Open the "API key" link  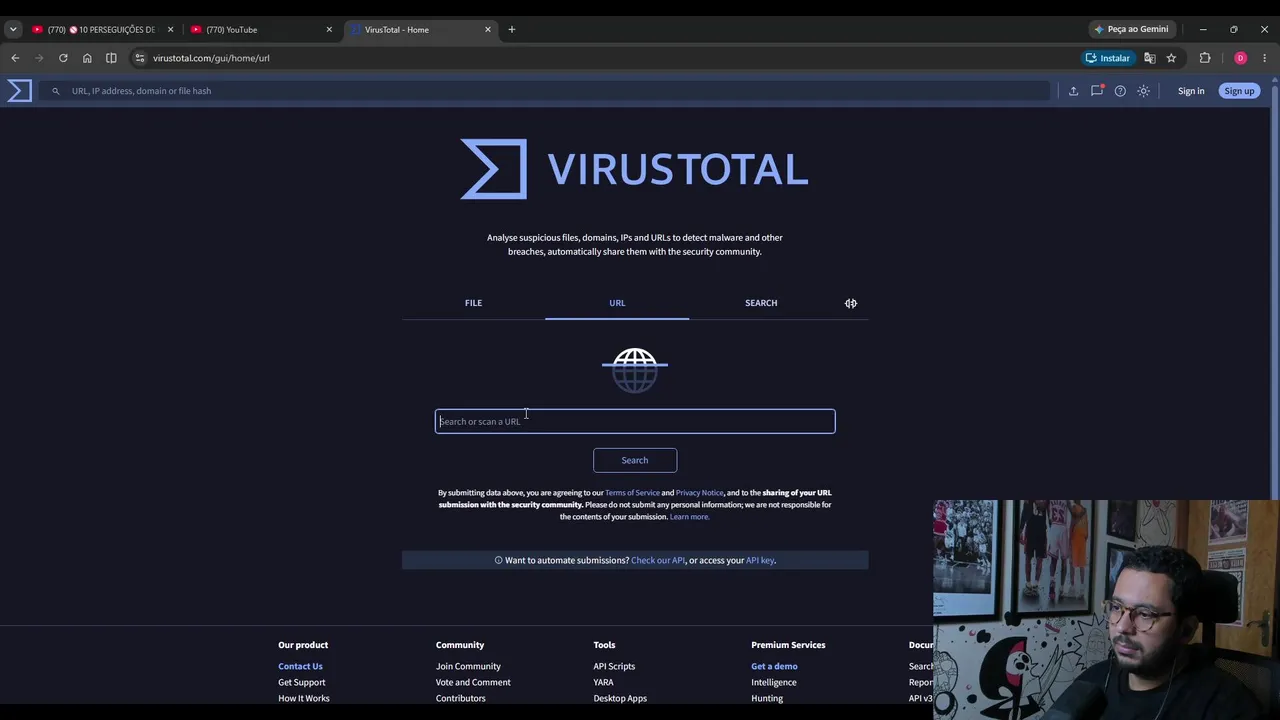tap(760, 560)
